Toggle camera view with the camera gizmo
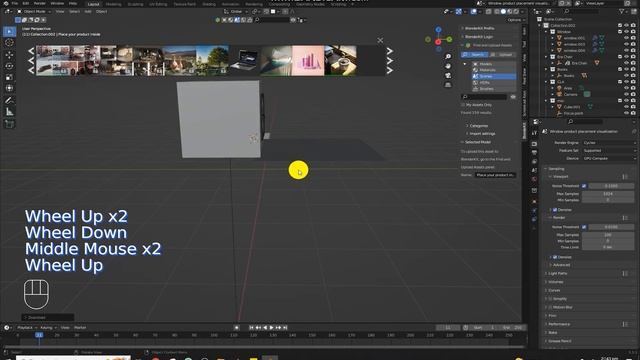 point(448,76)
